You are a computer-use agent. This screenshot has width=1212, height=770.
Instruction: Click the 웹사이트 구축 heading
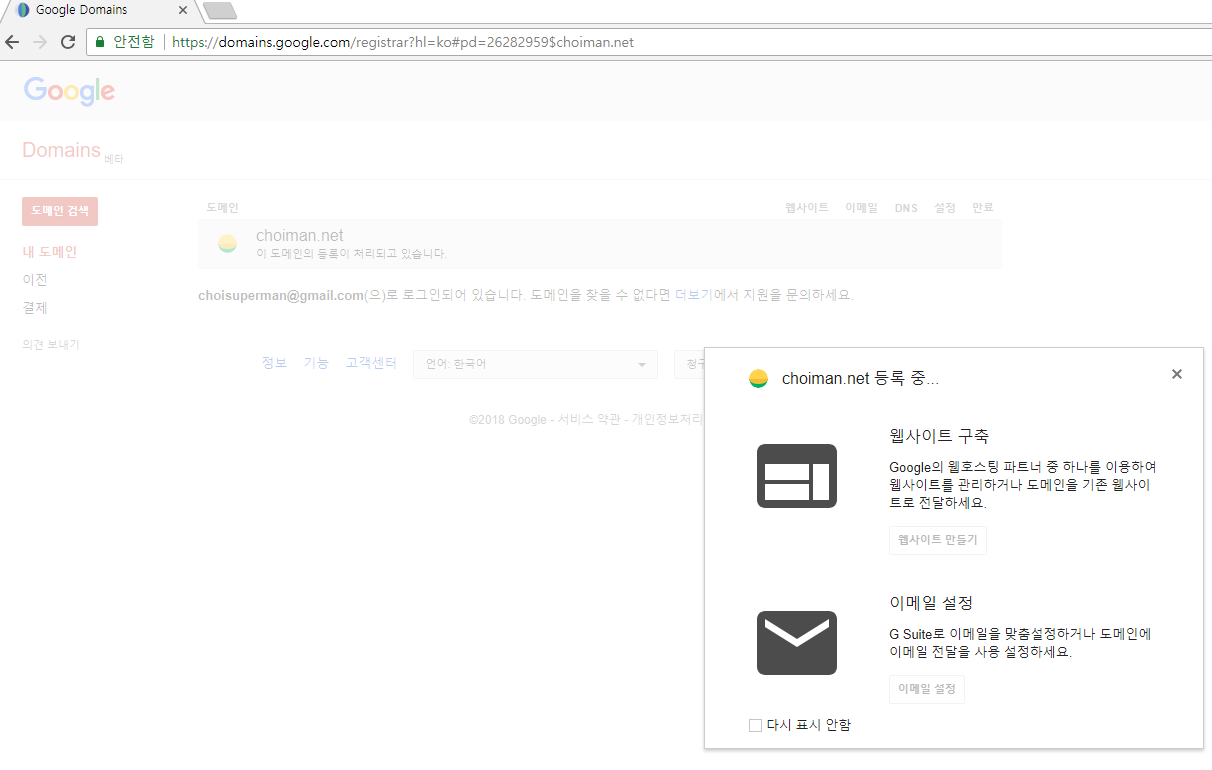pos(939,436)
